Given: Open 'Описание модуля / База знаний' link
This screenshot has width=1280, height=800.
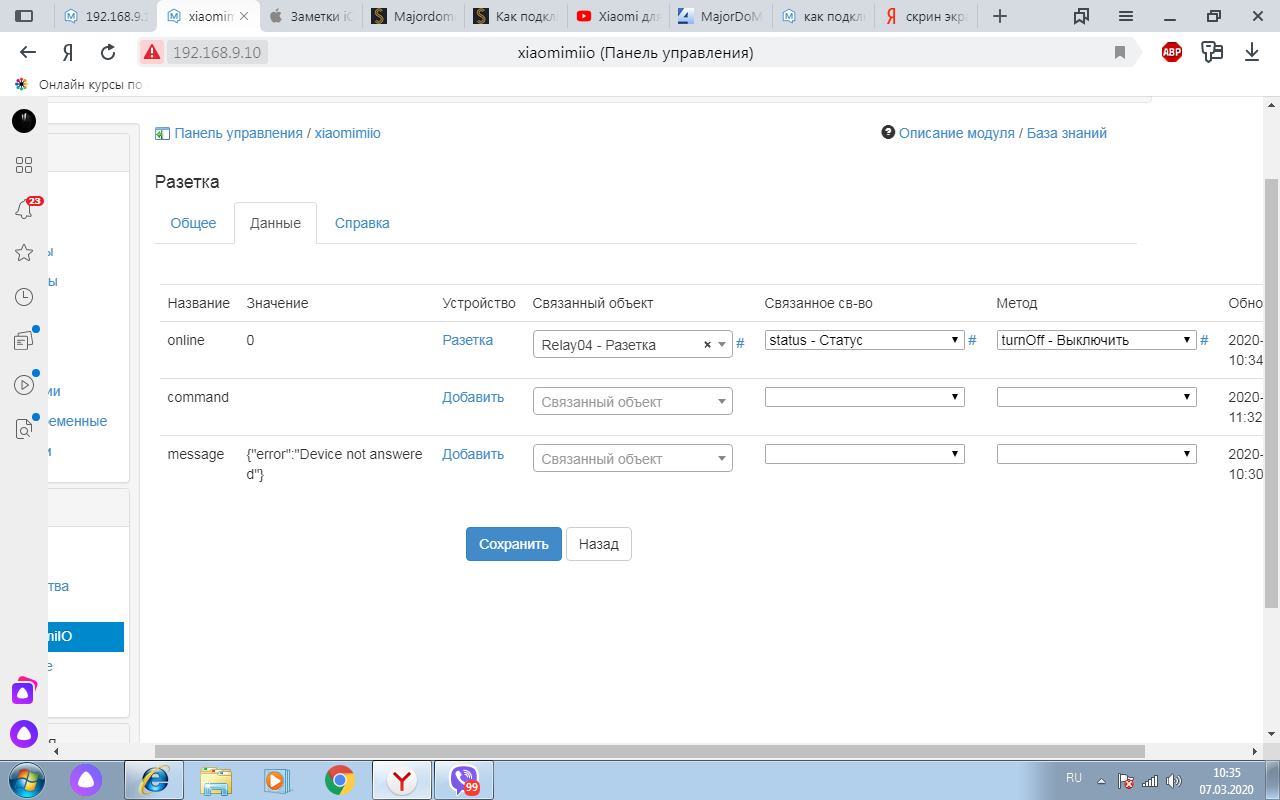Looking at the screenshot, I should (1002, 133).
